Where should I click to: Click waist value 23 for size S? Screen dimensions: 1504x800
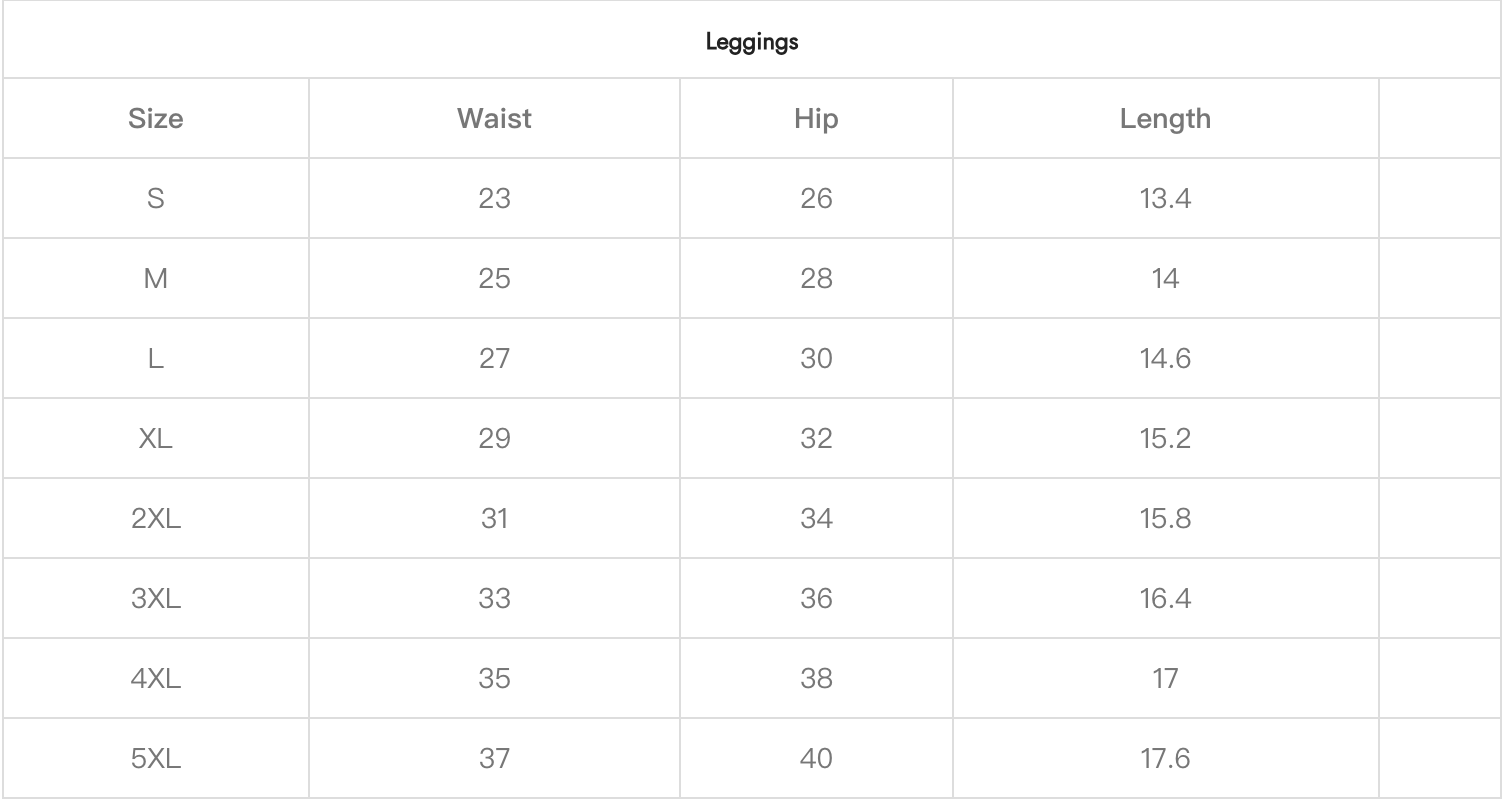click(x=494, y=199)
